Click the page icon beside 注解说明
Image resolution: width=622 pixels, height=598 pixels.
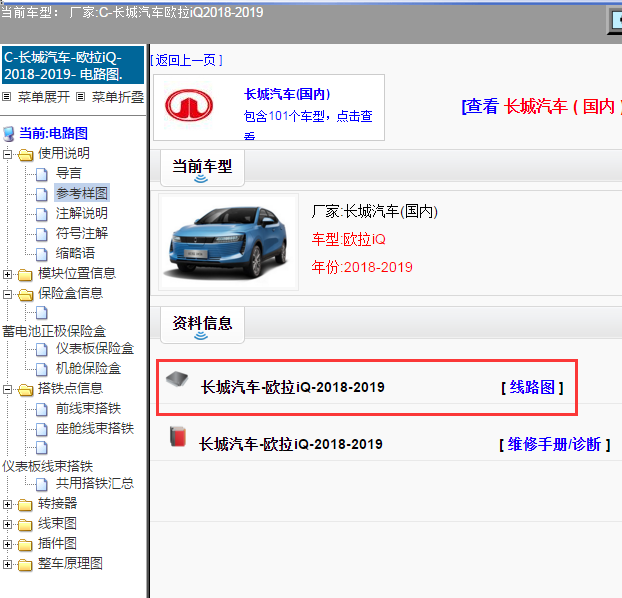click(x=42, y=214)
